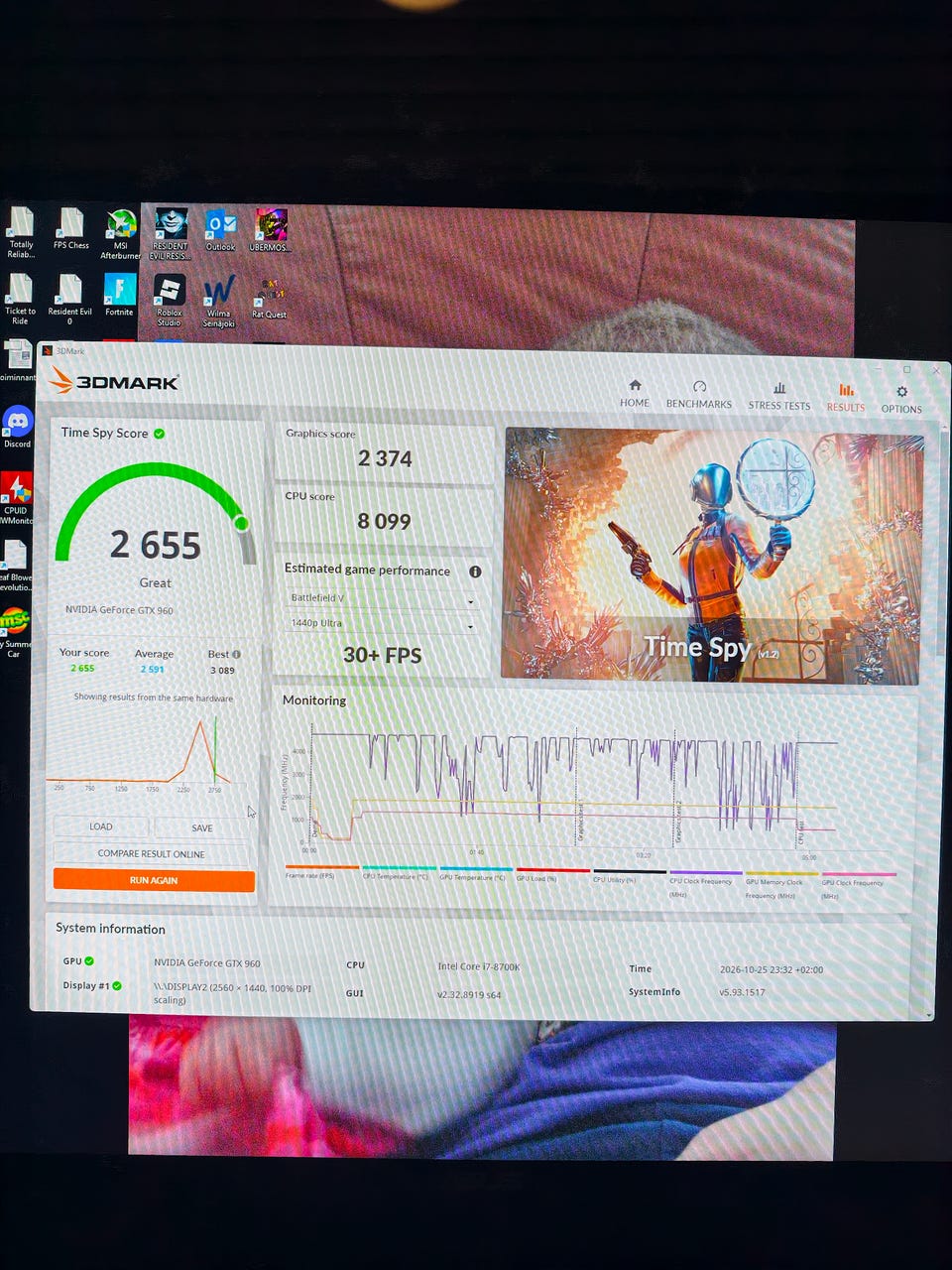Open the Resident Evil 0 shortcut
The height and width of the screenshot is (1270, 952).
pyautogui.click(x=69, y=300)
